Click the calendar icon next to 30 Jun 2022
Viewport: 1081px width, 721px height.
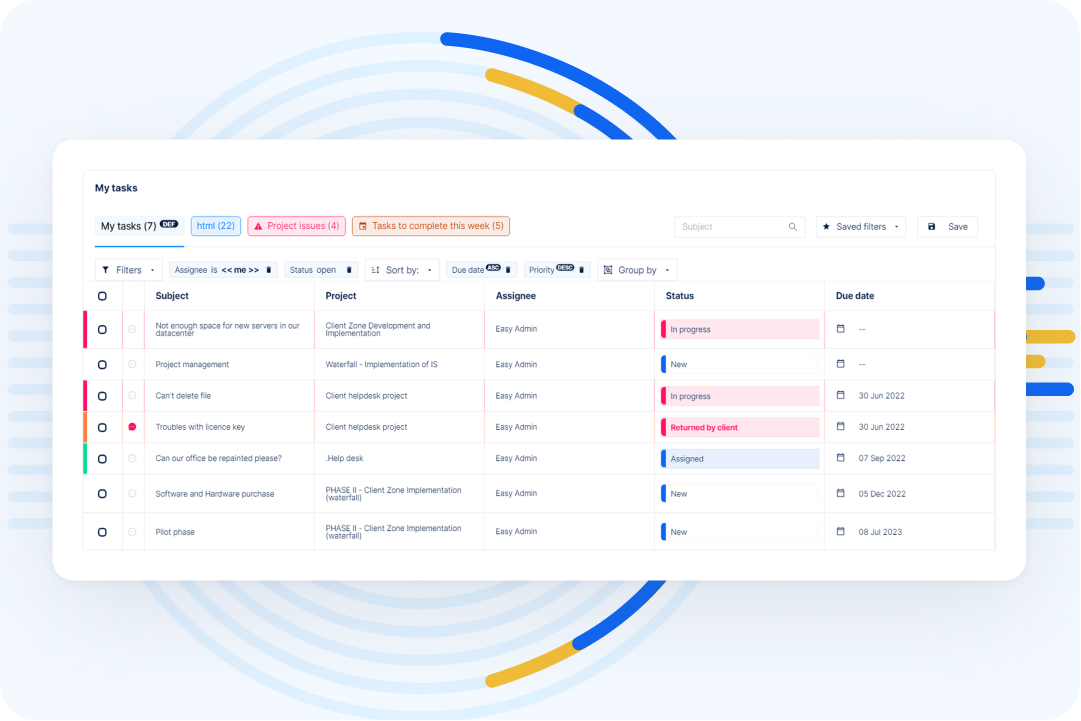(x=840, y=395)
